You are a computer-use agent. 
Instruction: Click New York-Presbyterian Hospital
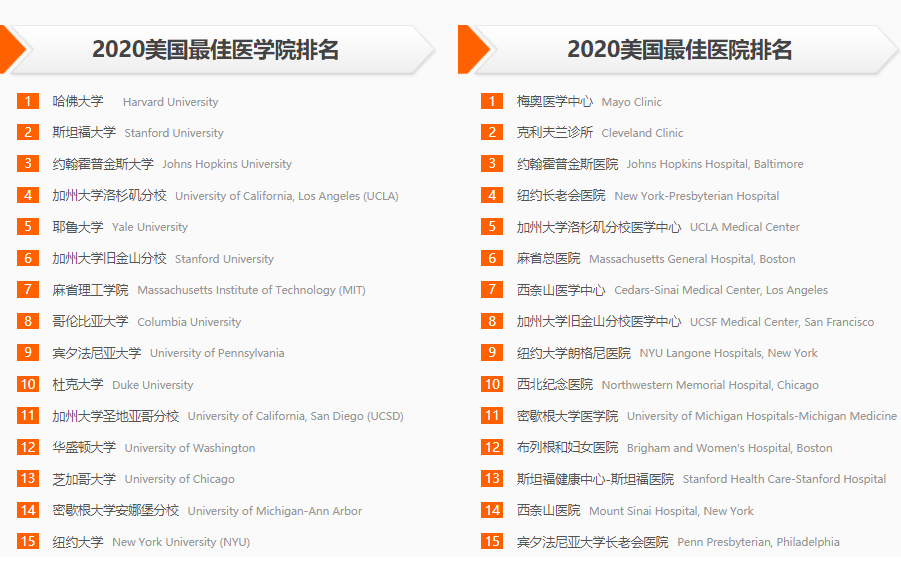click(697, 196)
